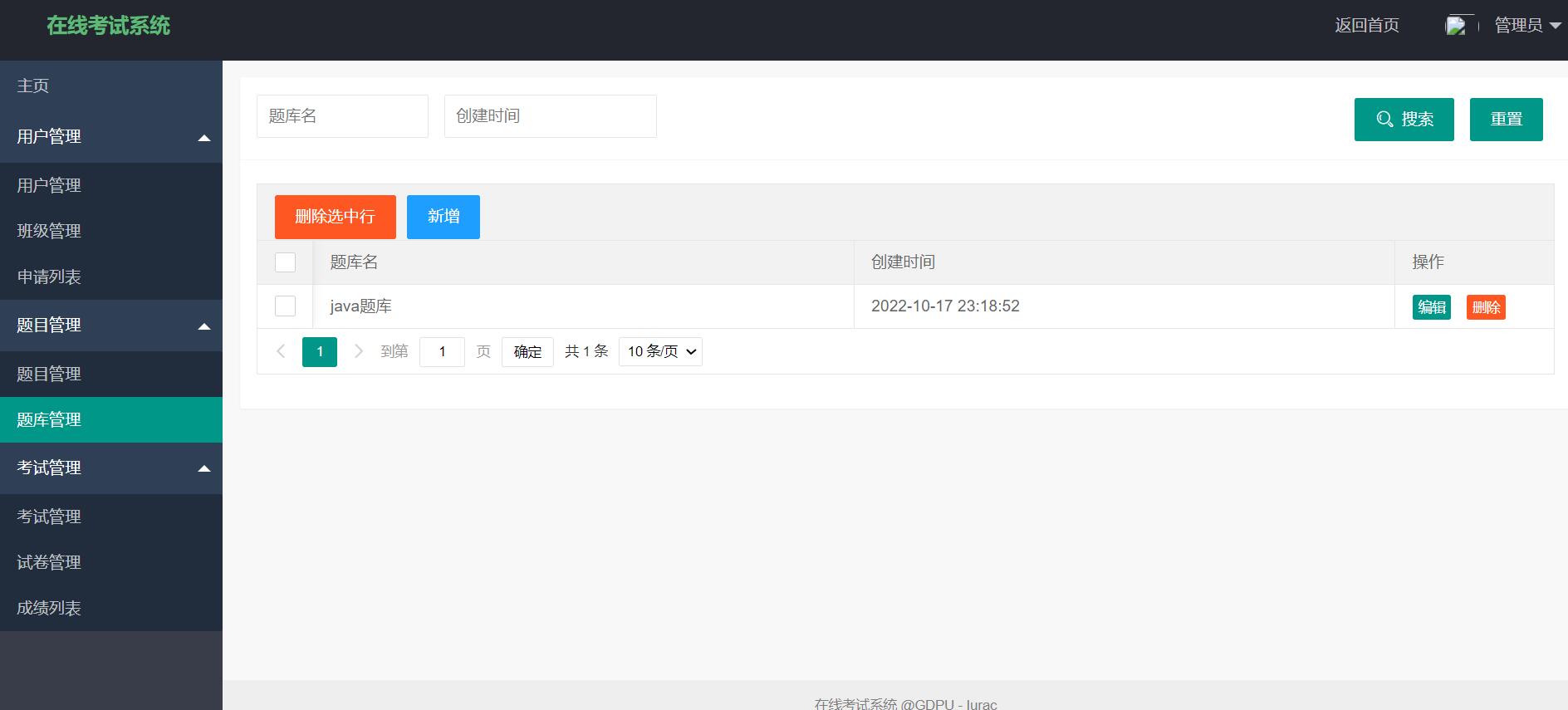Open the 考试管理 submenu item
The height and width of the screenshot is (710, 1568).
point(111,517)
